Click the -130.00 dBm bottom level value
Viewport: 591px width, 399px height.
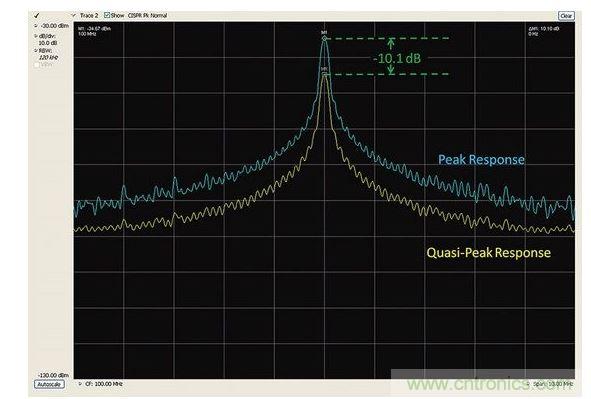tap(53, 375)
